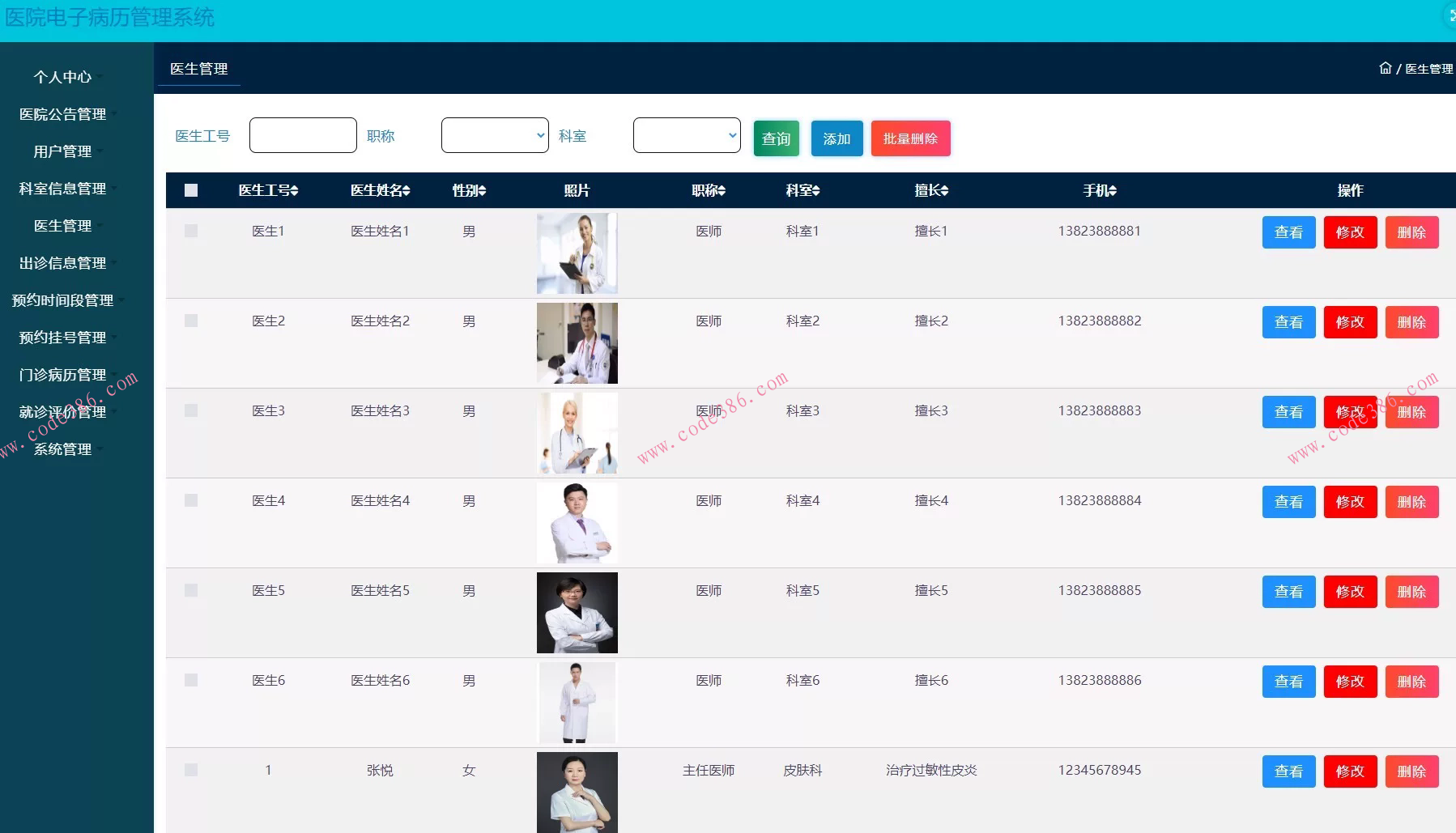This screenshot has height=833, width=1456.
Task: Switch to the 医生管理 tab
Action: click(x=198, y=69)
